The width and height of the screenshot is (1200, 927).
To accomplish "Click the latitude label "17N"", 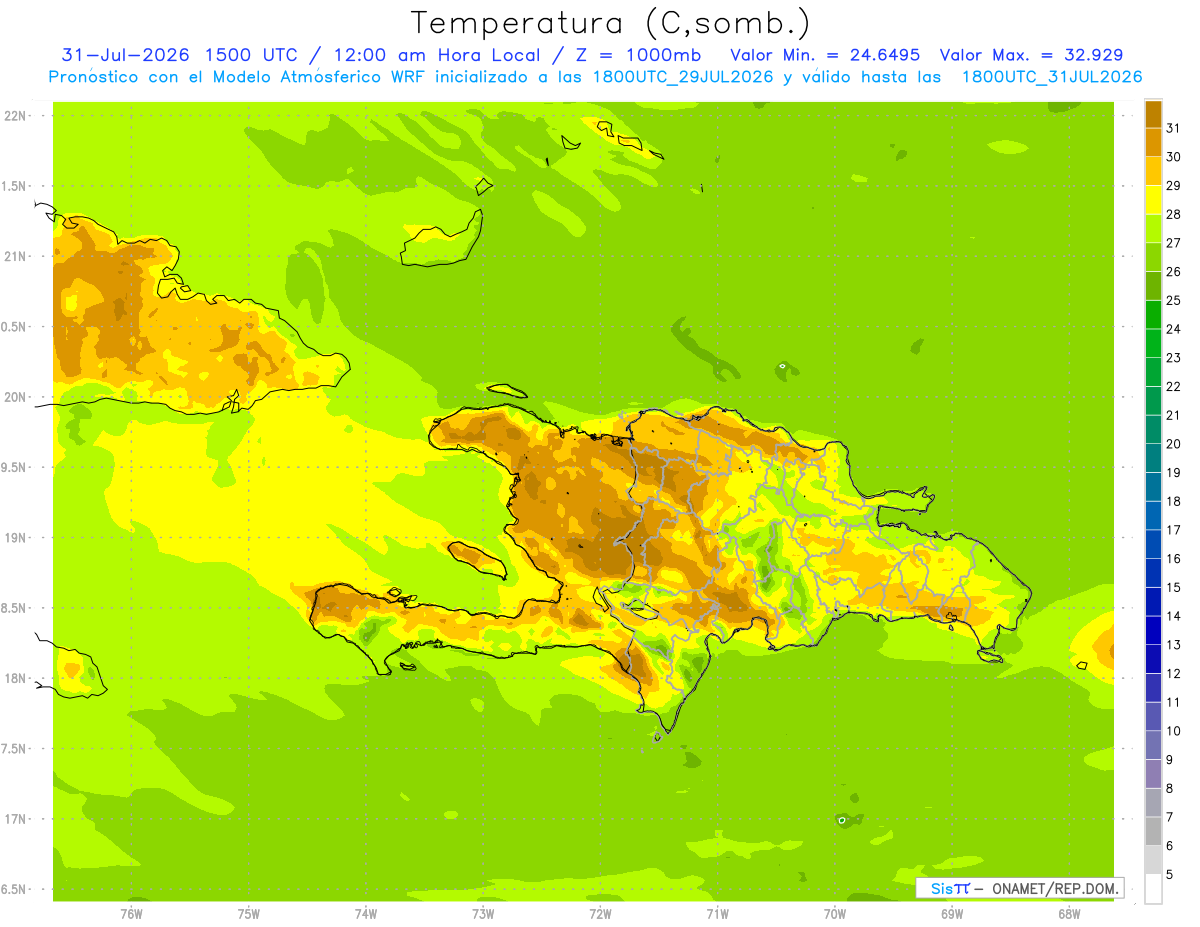I will [x=15, y=819].
